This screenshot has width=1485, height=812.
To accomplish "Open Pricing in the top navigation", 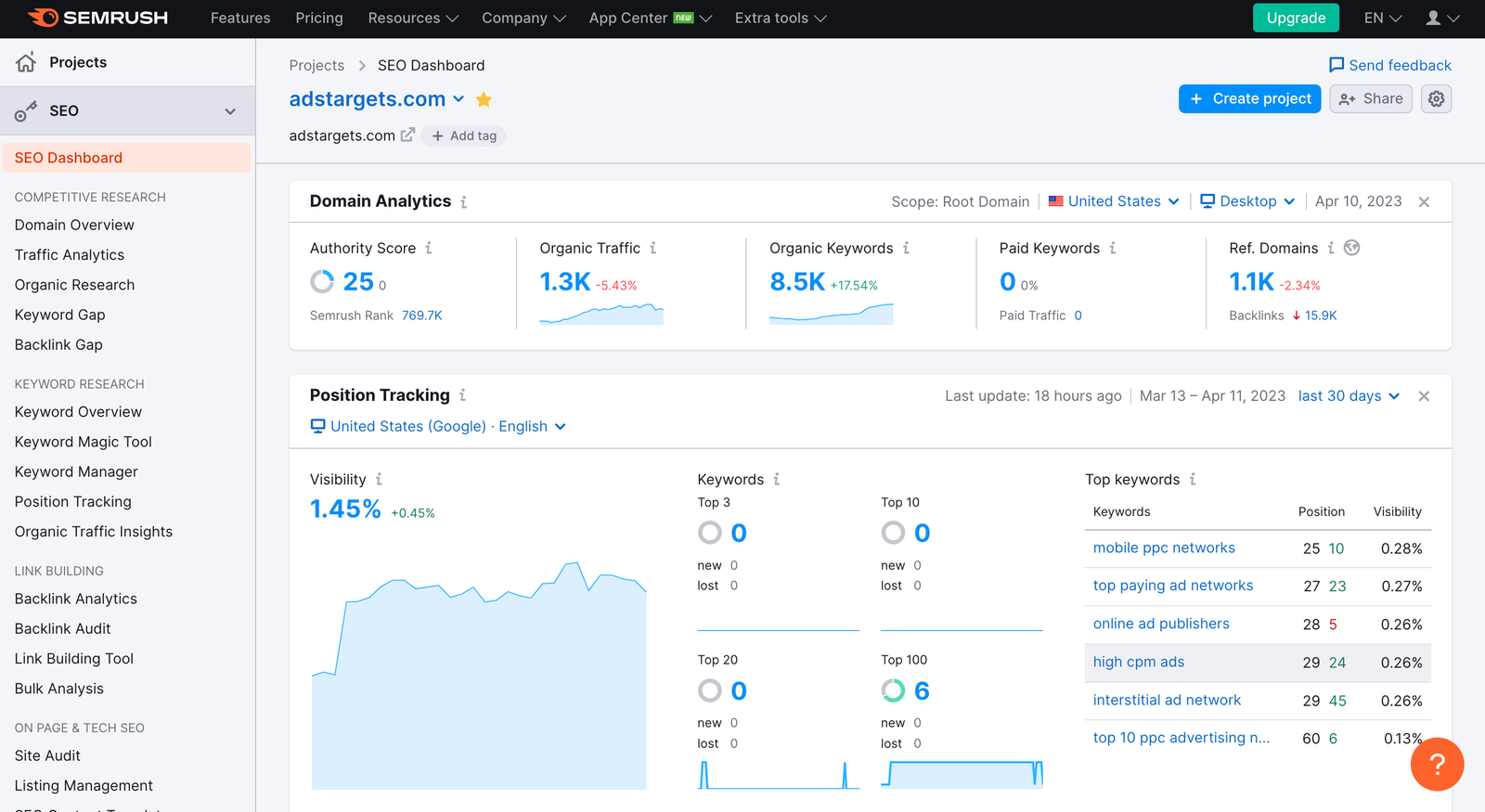I will tap(319, 18).
